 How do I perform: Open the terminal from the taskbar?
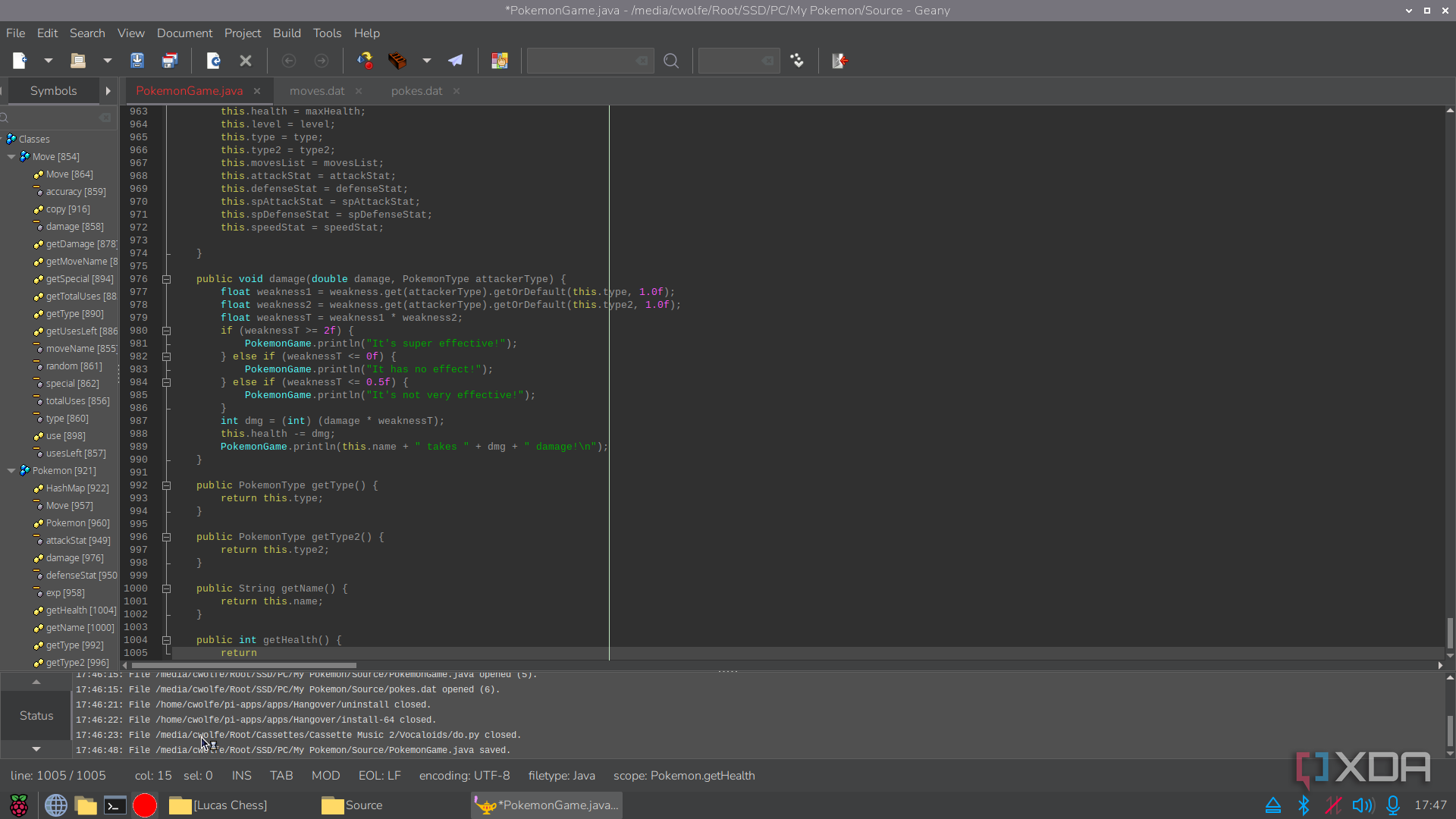(115, 805)
